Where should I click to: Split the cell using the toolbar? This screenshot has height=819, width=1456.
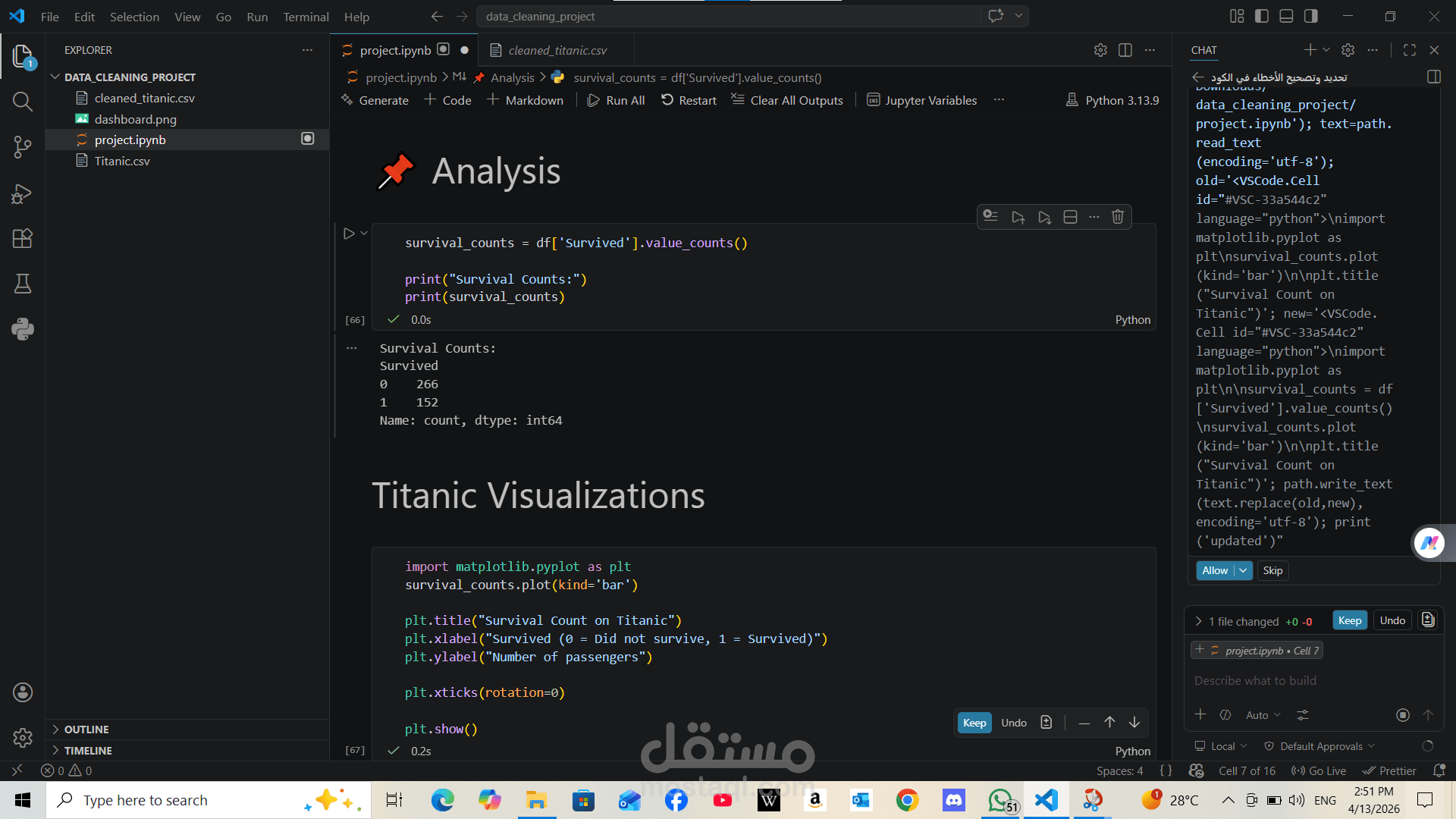coord(1070,217)
